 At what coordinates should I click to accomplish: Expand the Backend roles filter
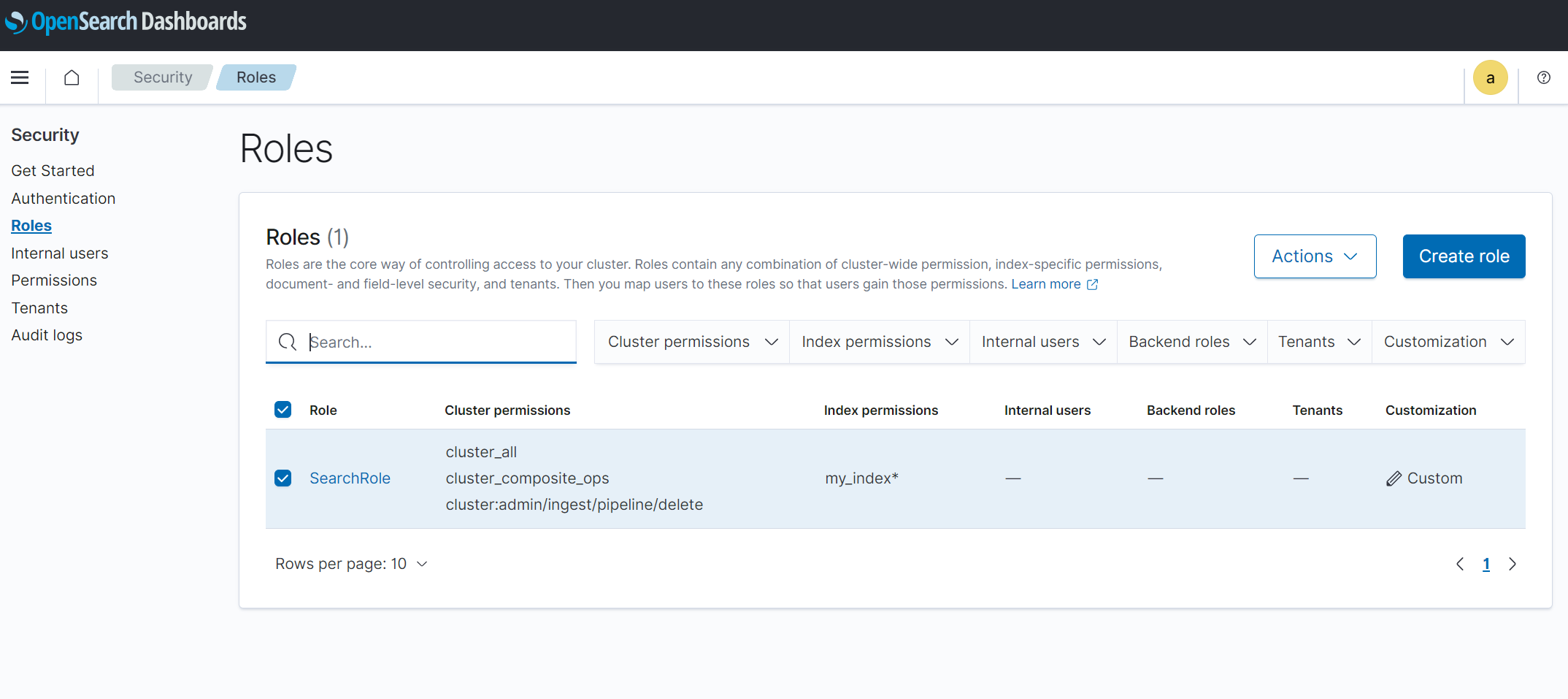coord(1192,342)
